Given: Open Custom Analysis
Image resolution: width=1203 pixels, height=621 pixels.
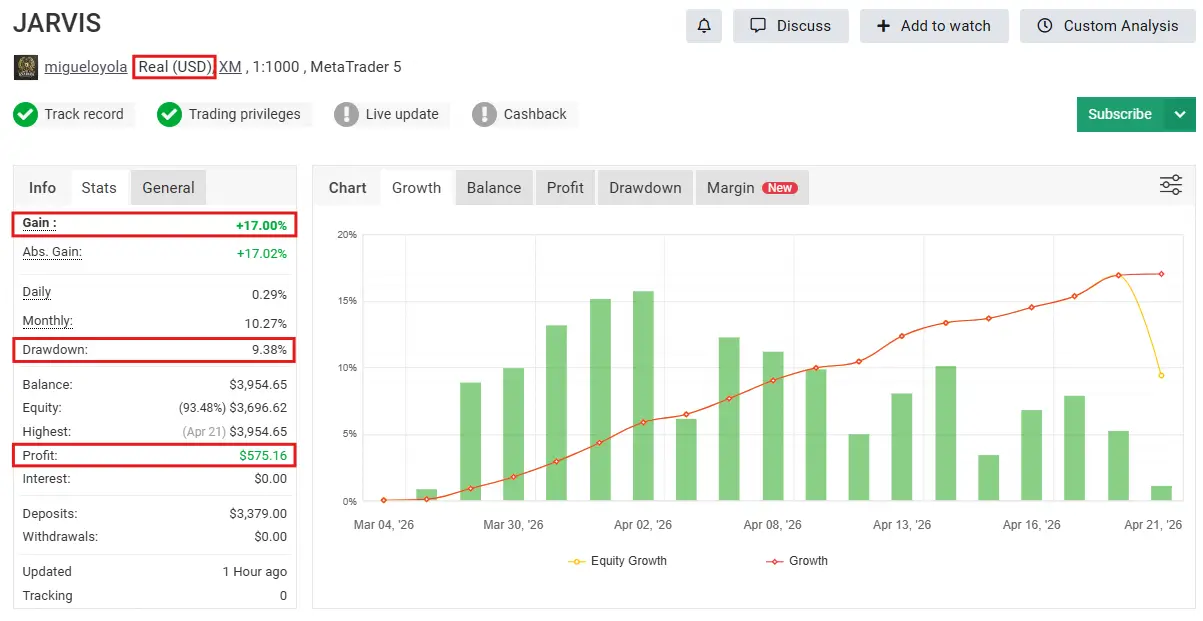Looking at the screenshot, I should click(x=1107, y=26).
